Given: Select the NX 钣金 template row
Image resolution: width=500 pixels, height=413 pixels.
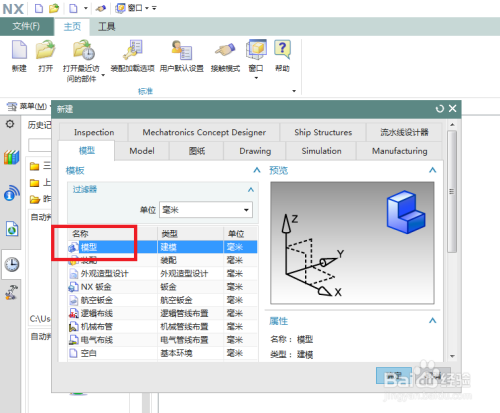Looking at the screenshot, I should tap(163, 287).
